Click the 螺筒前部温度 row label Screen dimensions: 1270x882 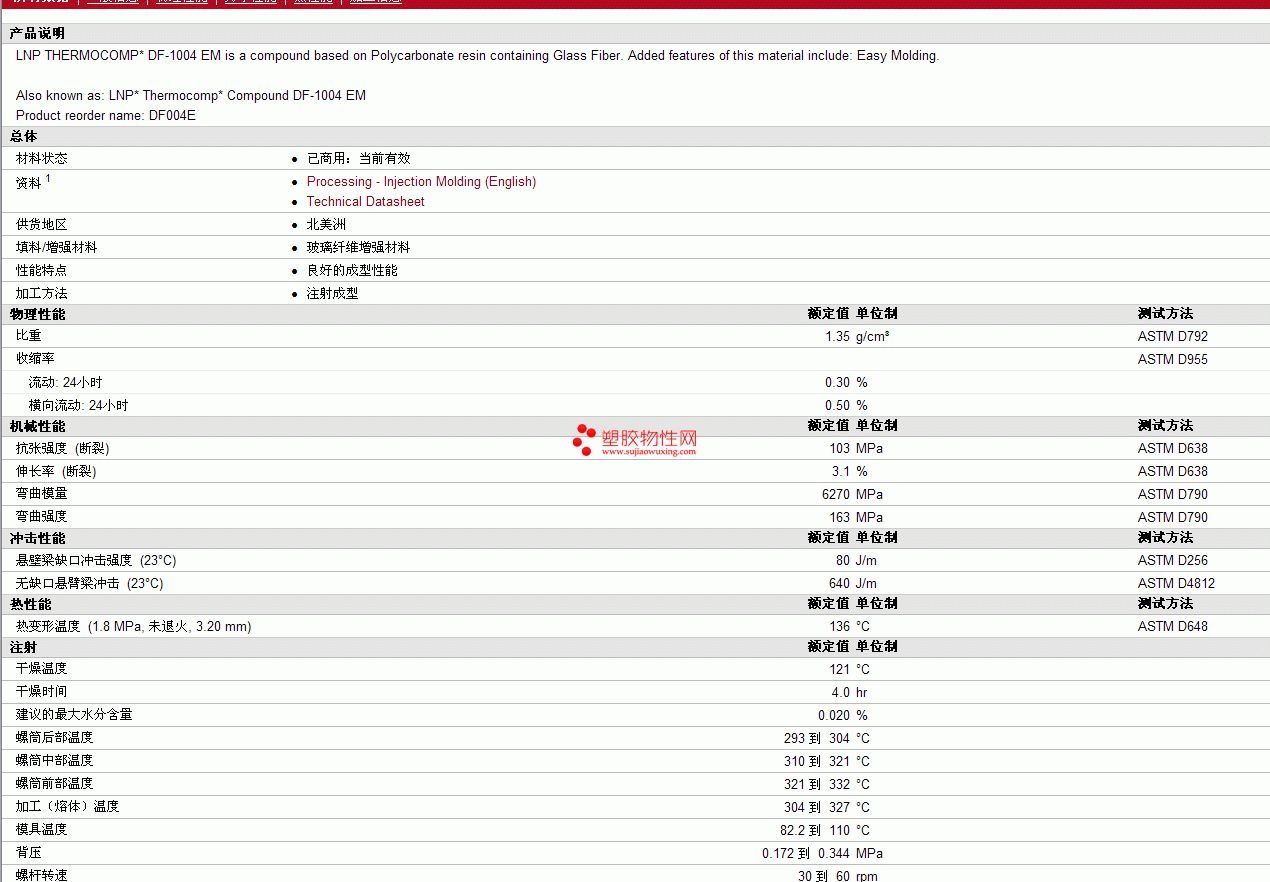click(55, 783)
